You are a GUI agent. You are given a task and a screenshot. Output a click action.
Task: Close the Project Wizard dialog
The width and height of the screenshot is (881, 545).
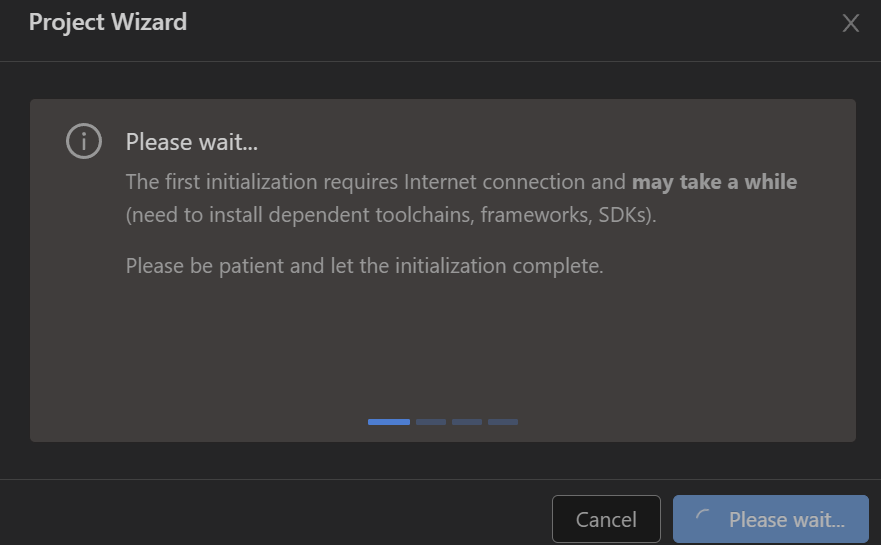click(x=851, y=23)
